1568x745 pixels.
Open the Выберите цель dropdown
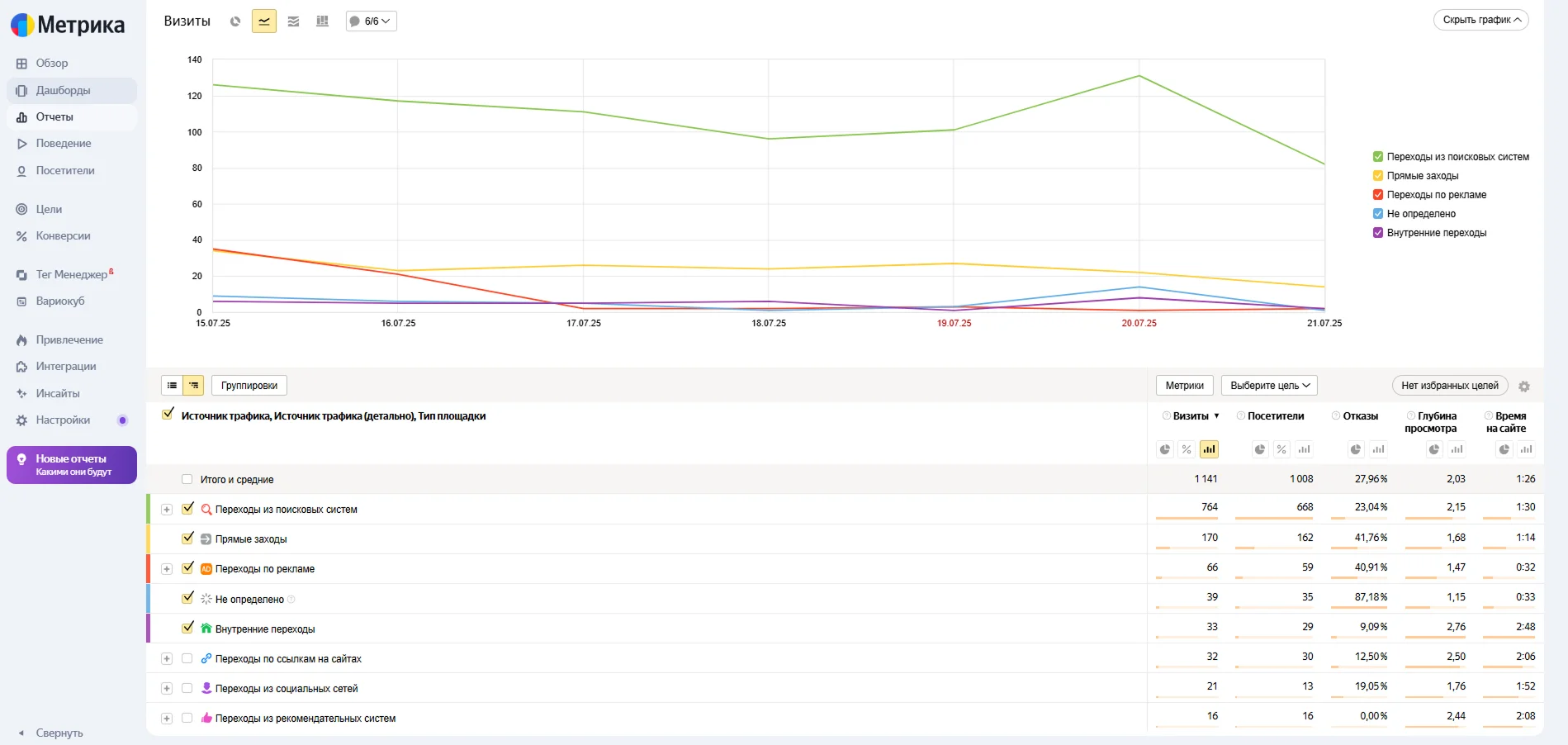point(1269,386)
